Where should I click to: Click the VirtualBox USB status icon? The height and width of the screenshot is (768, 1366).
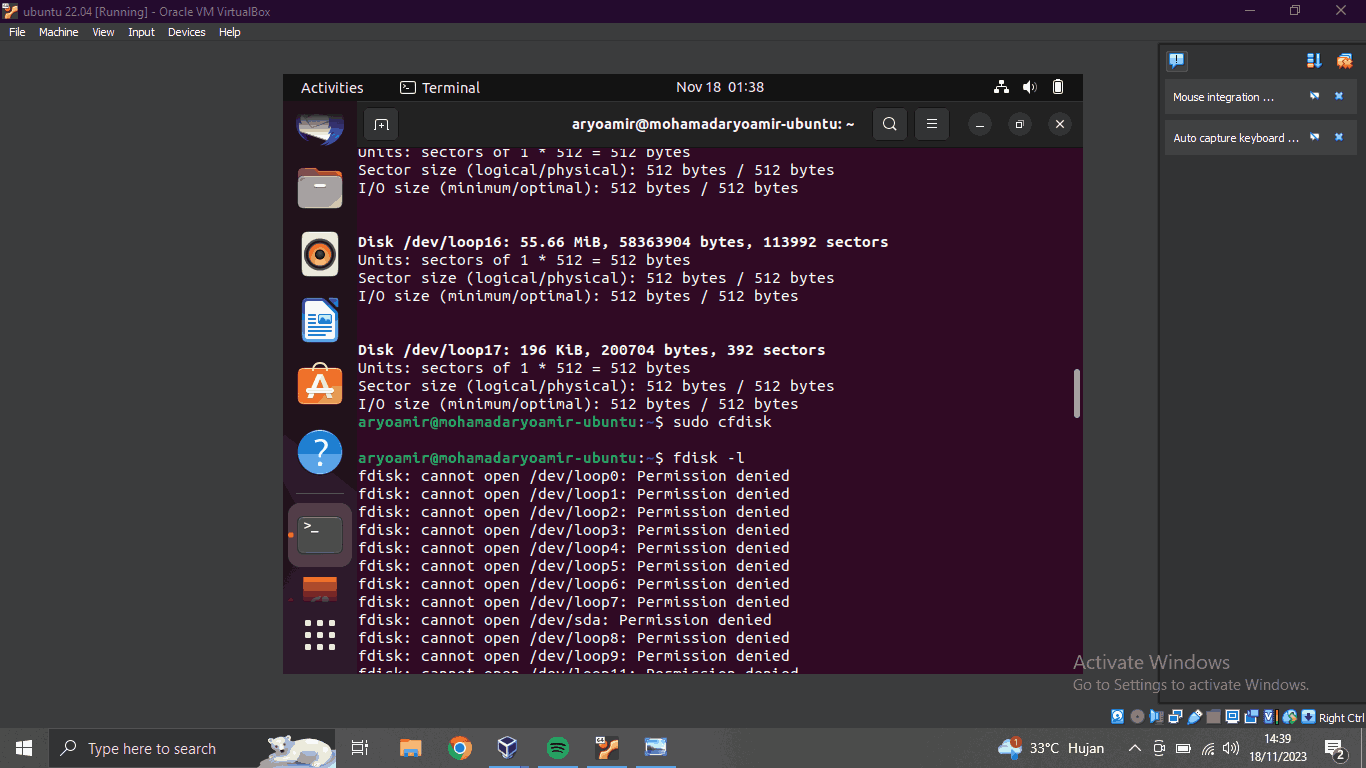(x=1194, y=717)
